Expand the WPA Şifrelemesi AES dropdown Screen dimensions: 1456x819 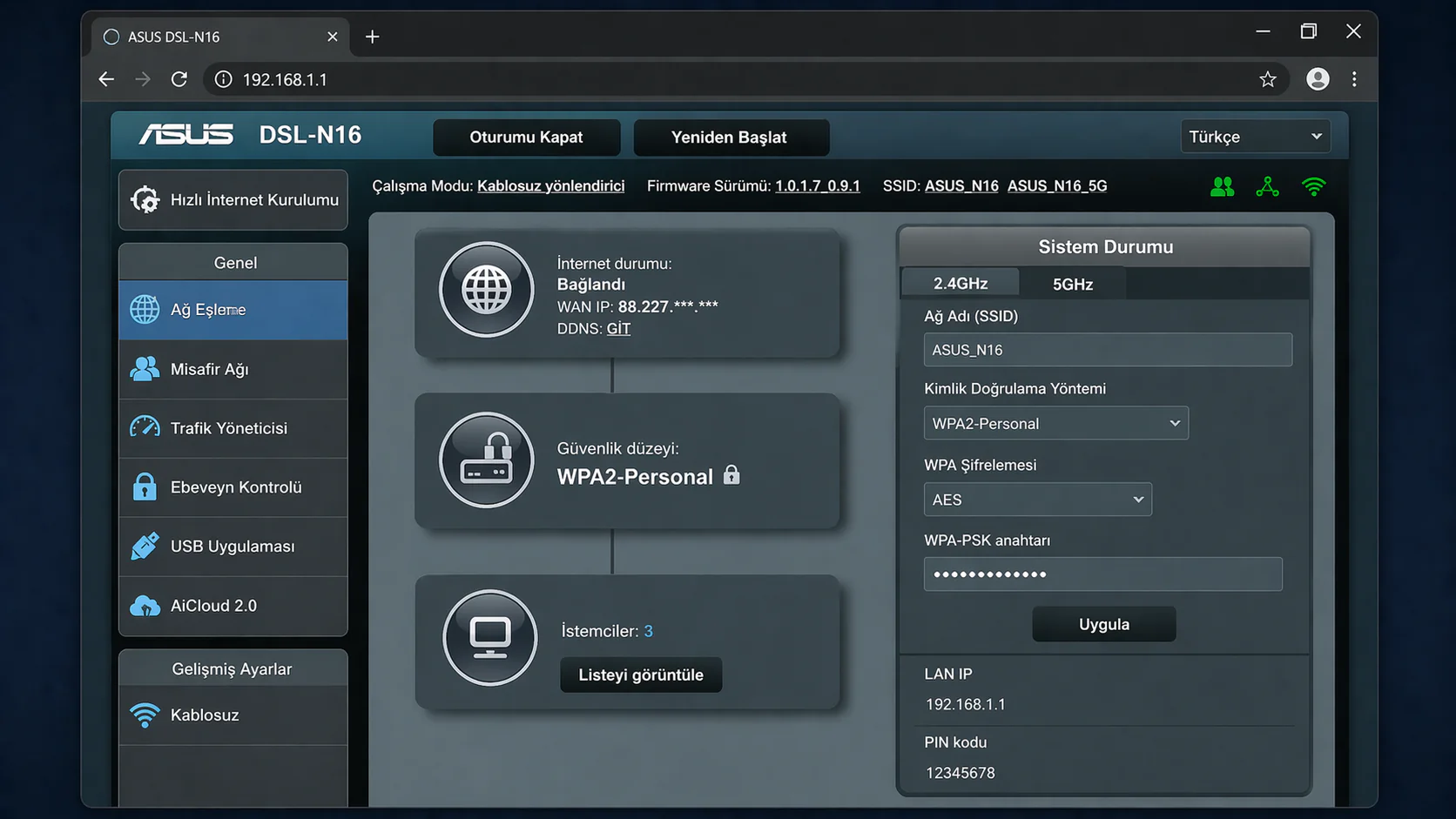1037,499
